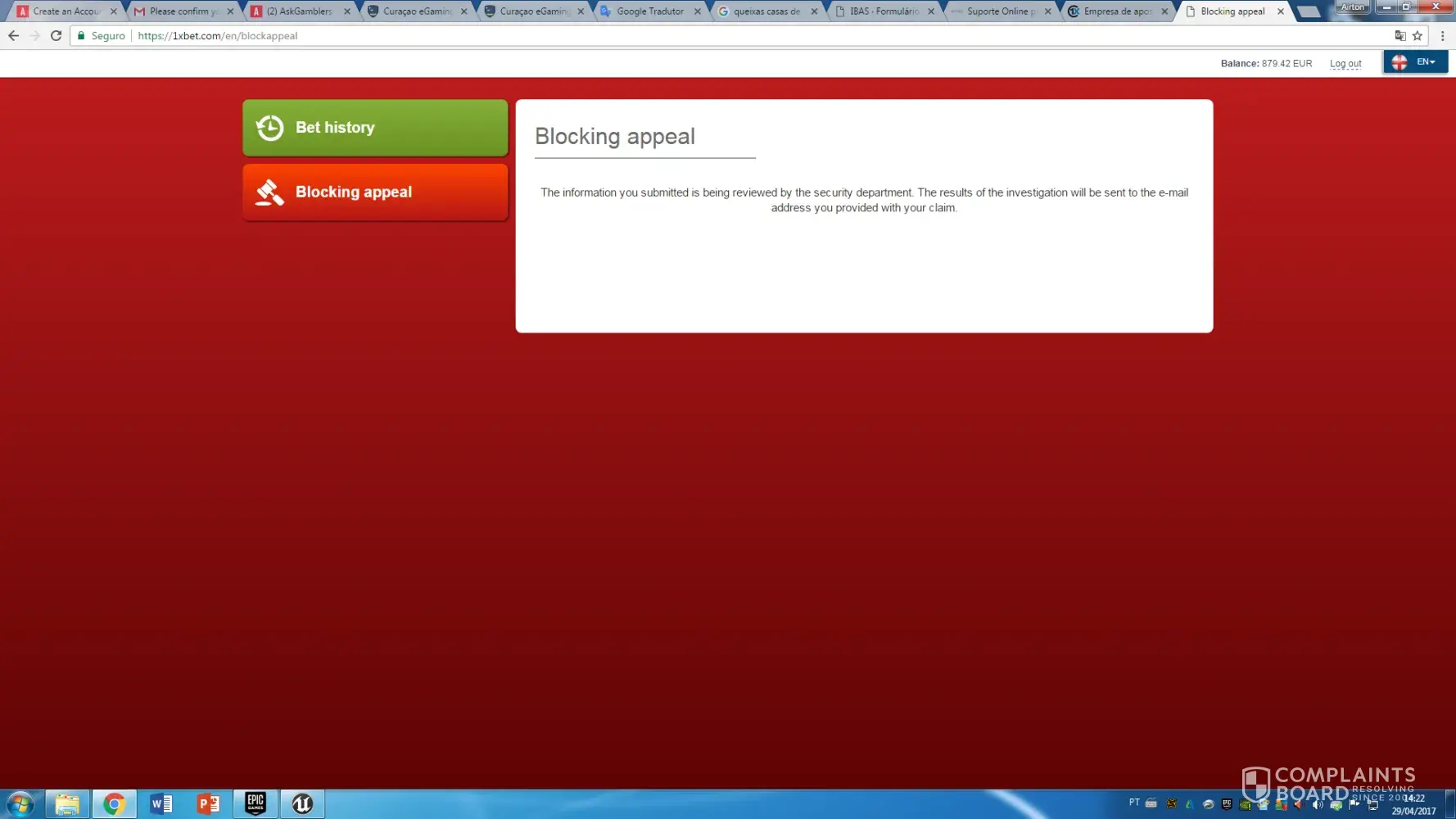Click the Airton profile button
Viewport: 1456px width, 819px height.
coord(1353,7)
